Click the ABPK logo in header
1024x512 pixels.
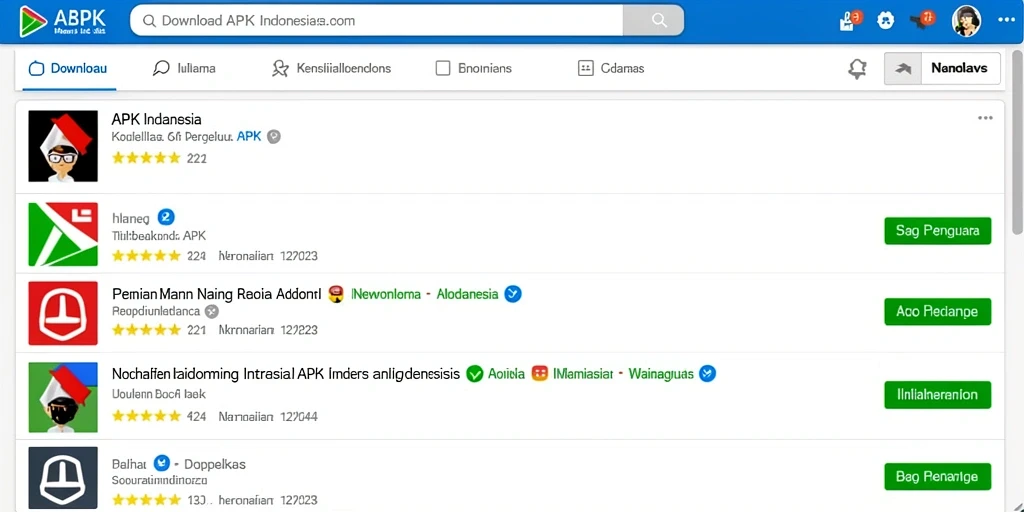point(63,20)
